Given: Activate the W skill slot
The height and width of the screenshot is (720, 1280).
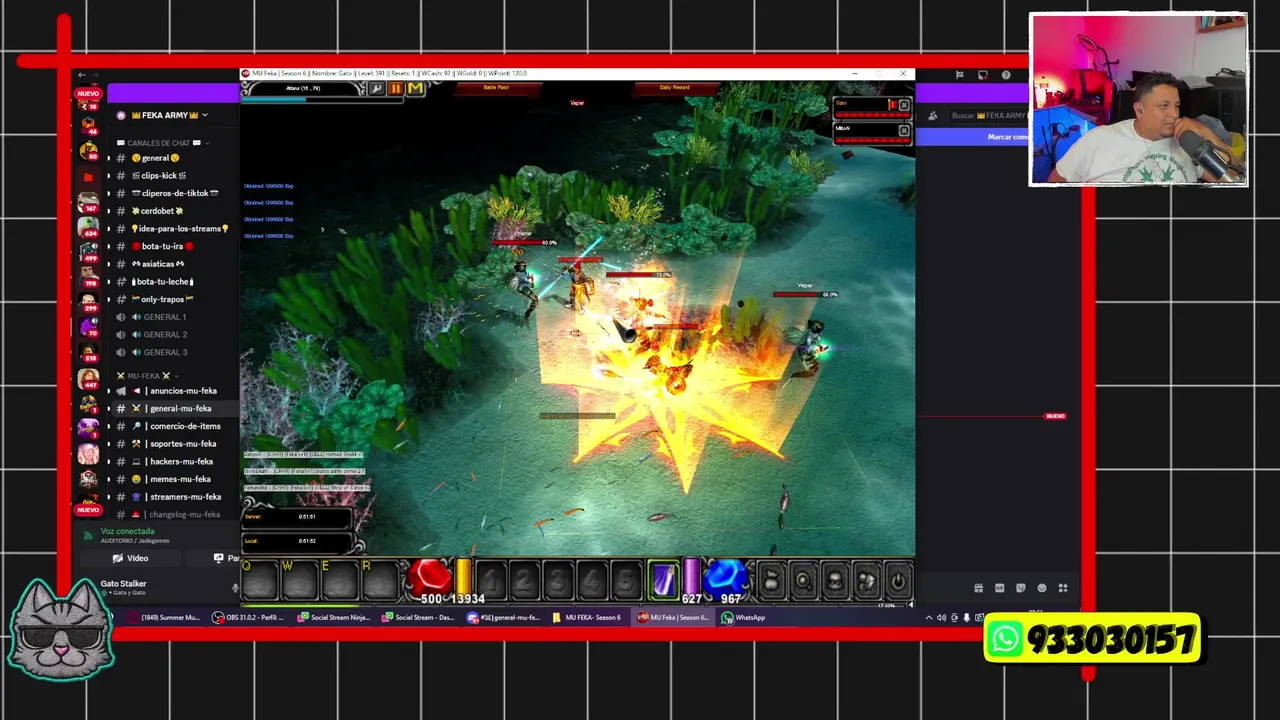Looking at the screenshot, I should pos(300,579).
